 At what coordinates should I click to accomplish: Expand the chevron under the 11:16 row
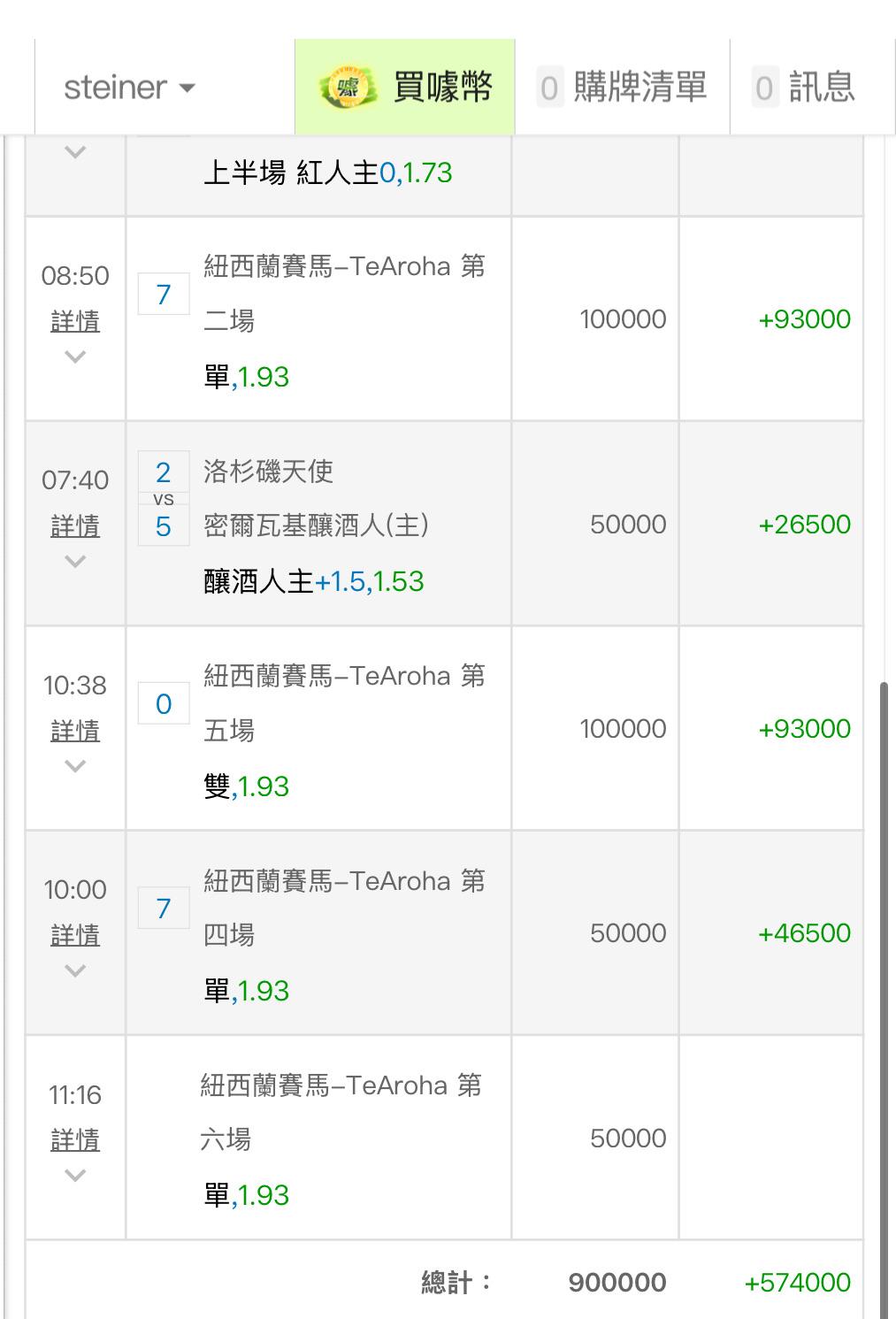tap(75, 1175)
